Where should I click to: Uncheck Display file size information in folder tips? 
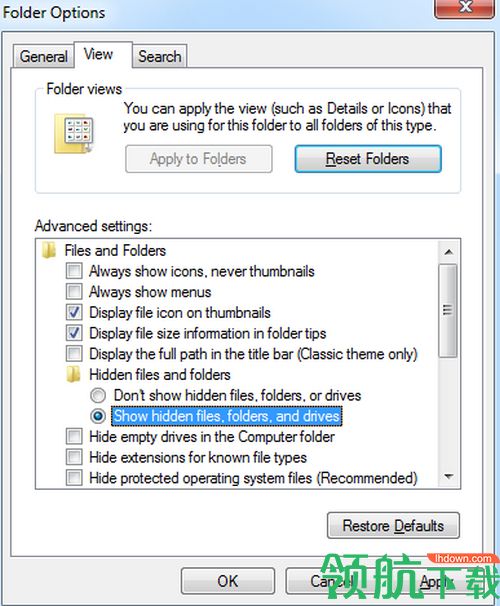coord(74,333)
